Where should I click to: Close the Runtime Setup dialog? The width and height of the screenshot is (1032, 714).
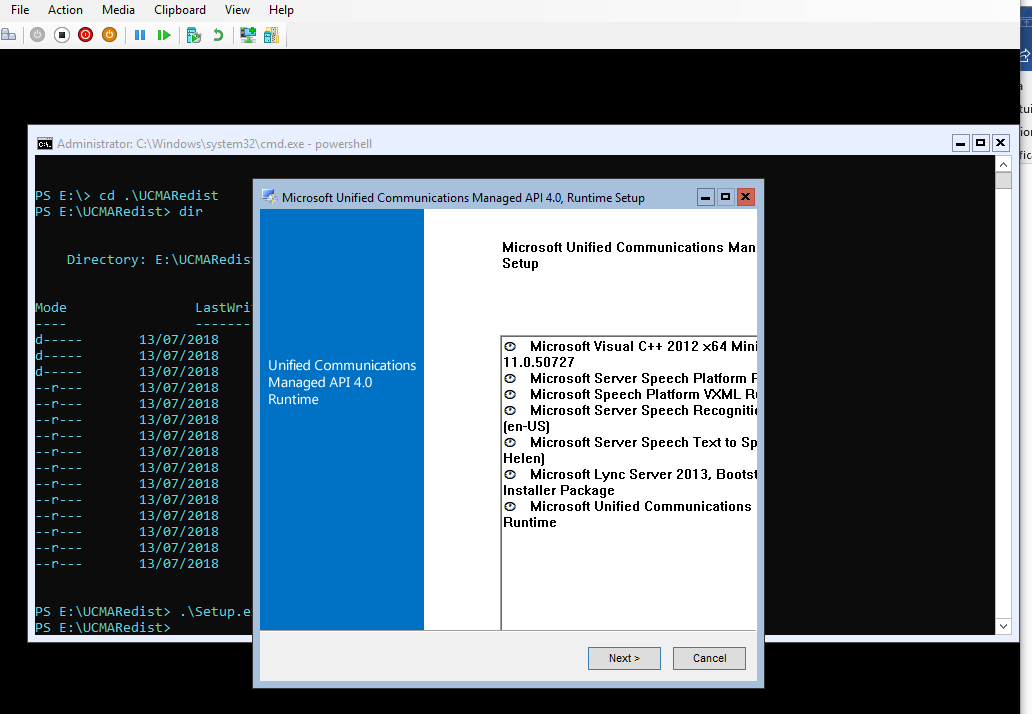coord(746,197)
